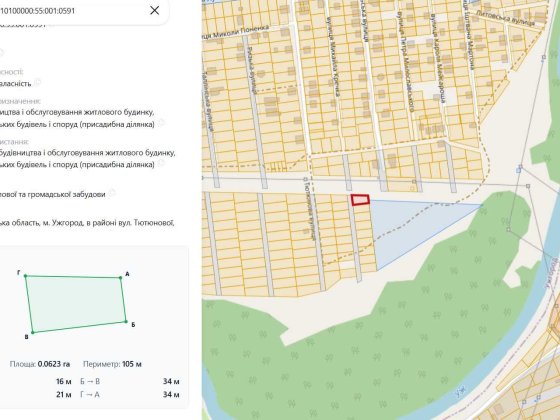Click '34 м' in the Г → А row
Image resolution: width=560 pixels, height=420 pixels.
[171, 395]
